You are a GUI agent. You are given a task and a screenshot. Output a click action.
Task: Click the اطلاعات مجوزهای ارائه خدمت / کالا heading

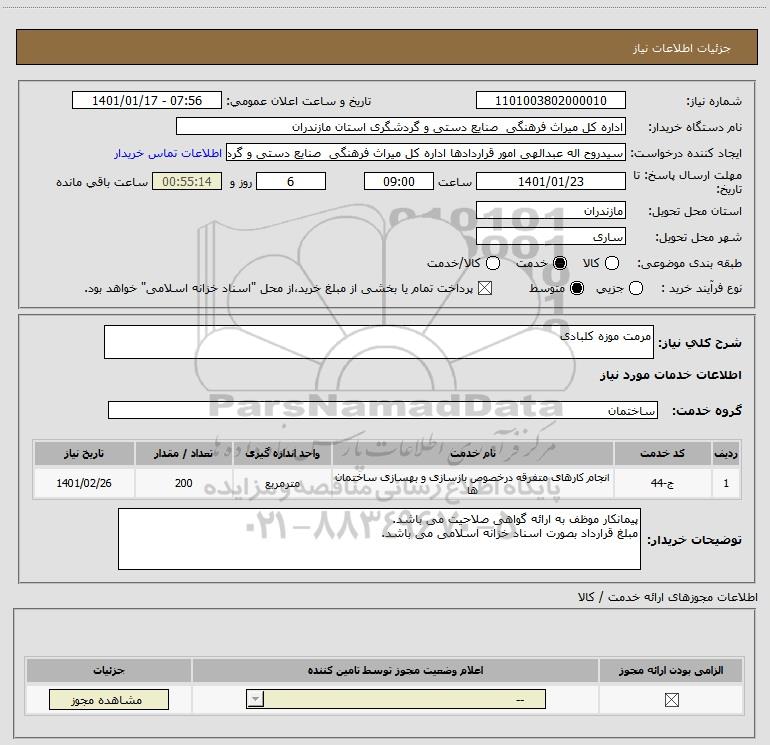pyautogui.click(x=667, y=597)
